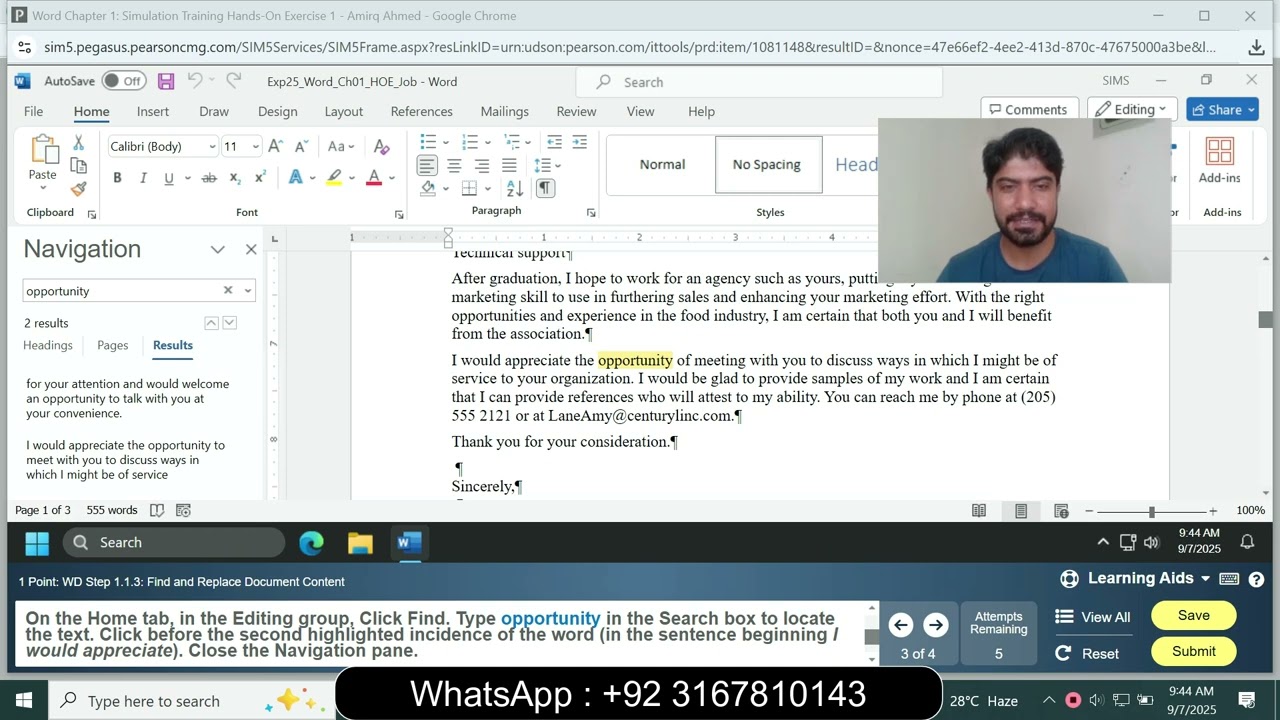Open the Insert ribbon tab
This screenshot has height=720, width=1280.
[153, 111]
